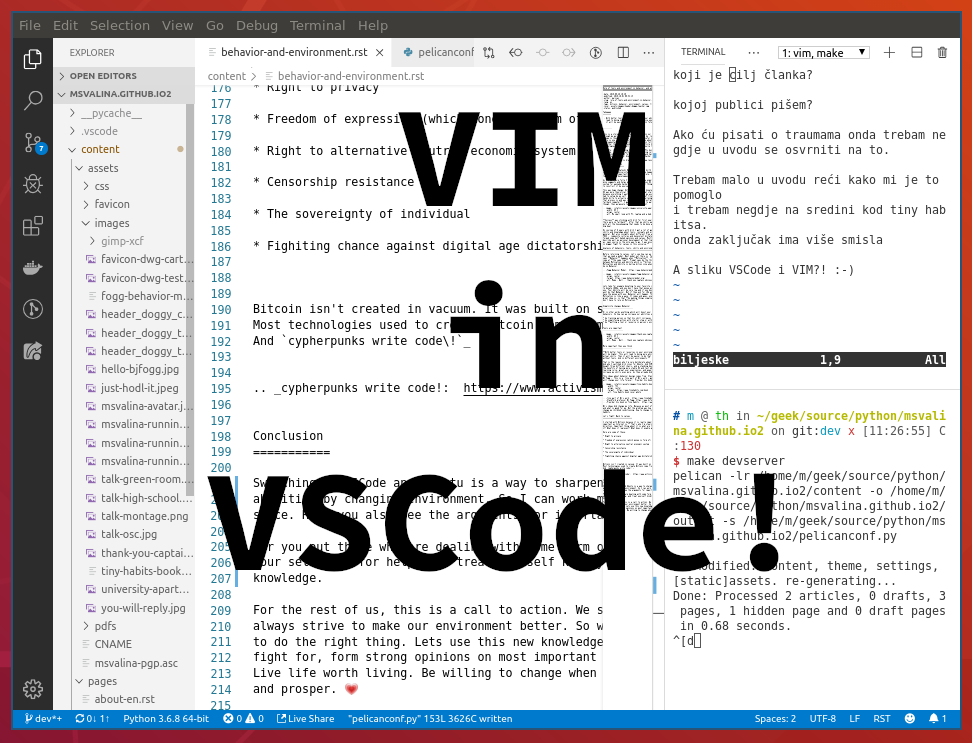This screenshot has width=972, height=743.
Task: Open hello-bjfogg.jpg file
Action: coord(139,369)
